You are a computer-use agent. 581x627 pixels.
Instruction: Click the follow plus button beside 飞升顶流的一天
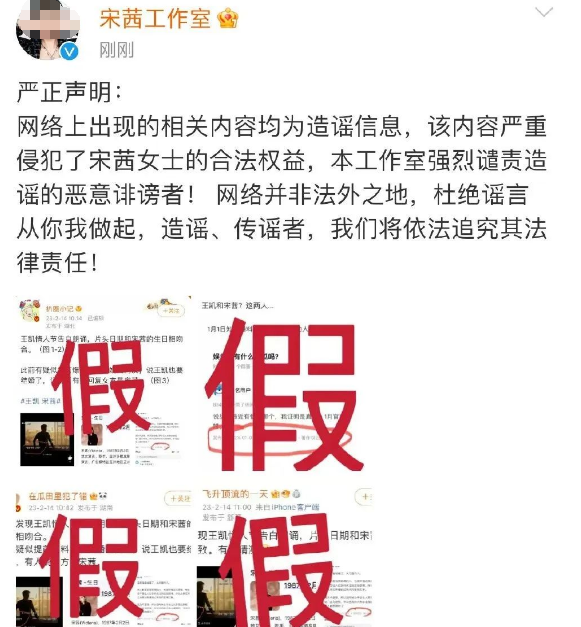coord(363,497)
